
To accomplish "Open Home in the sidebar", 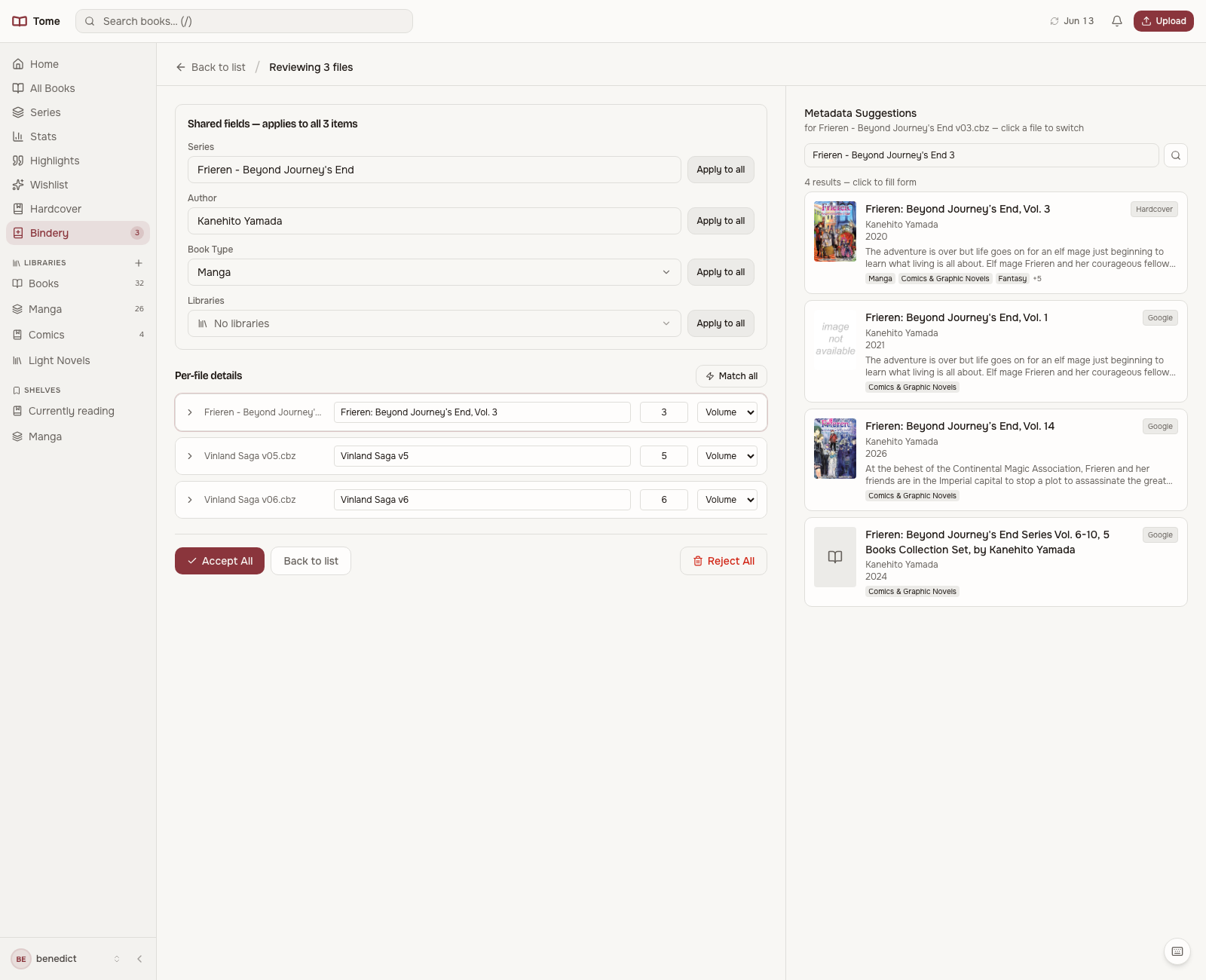I will pos(78,64).
